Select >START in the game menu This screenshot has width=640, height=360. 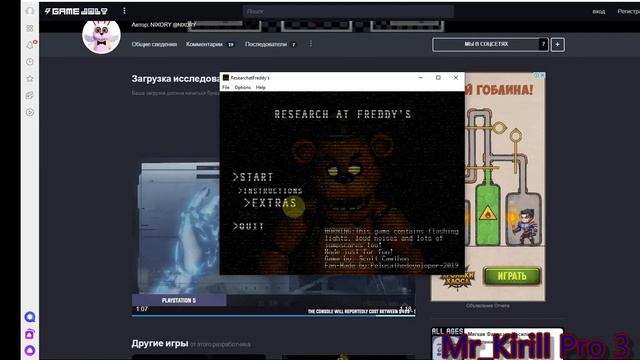tap(253, 177)
